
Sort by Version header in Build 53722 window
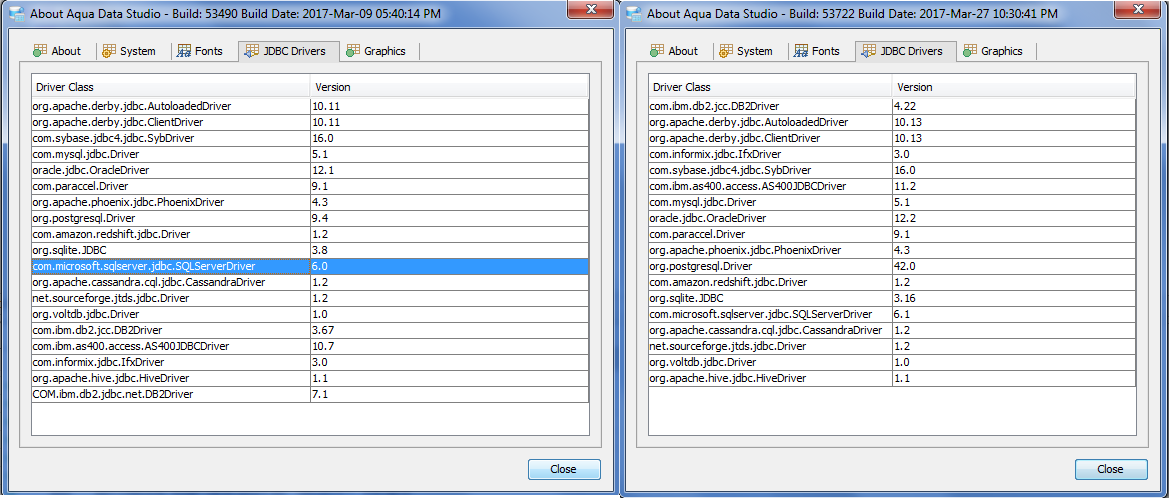coord(1013,87)
